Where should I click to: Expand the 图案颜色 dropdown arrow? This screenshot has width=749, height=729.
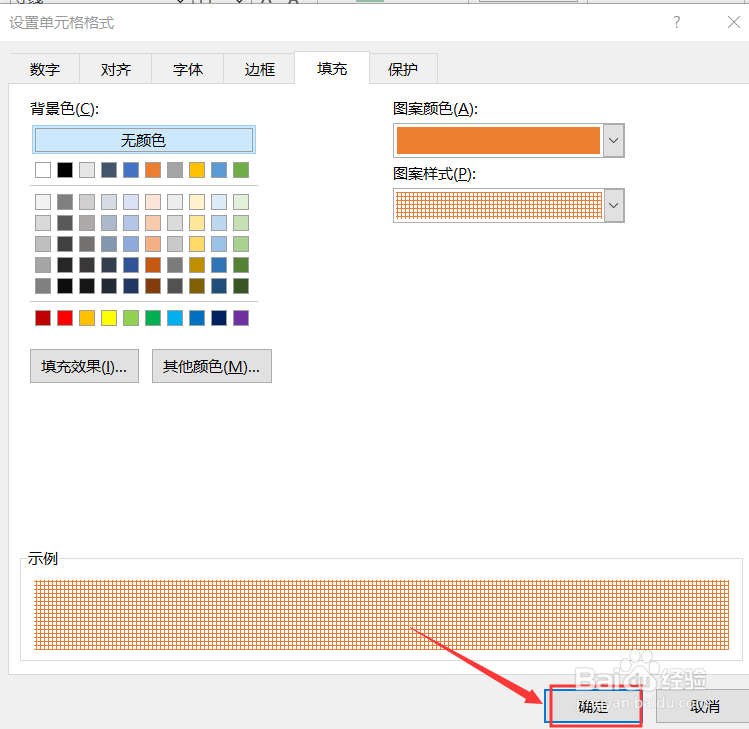click(614, 140)
